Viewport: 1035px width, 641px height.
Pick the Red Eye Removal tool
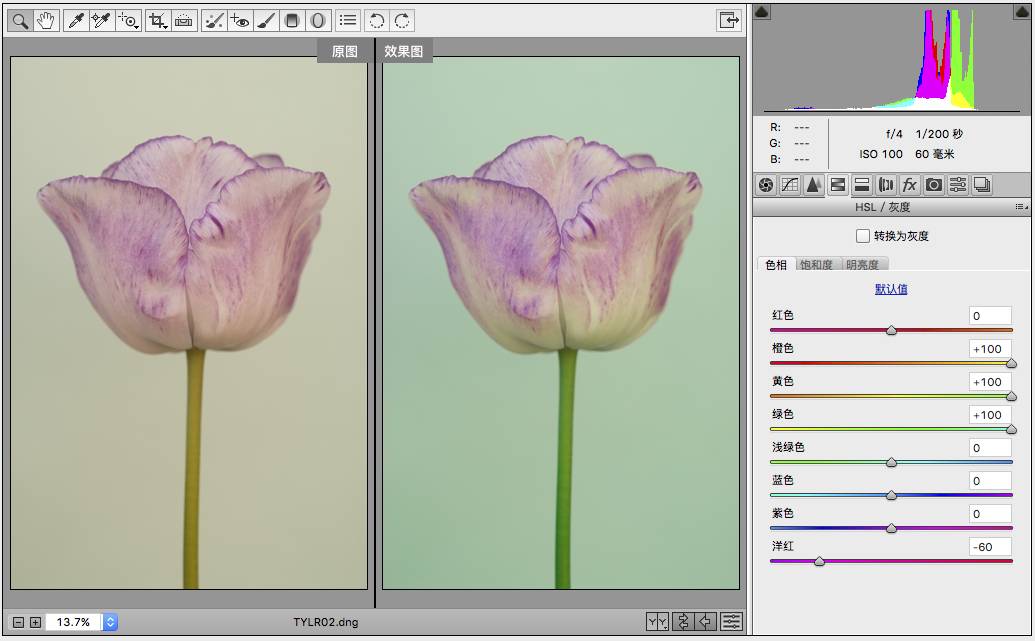240,20
